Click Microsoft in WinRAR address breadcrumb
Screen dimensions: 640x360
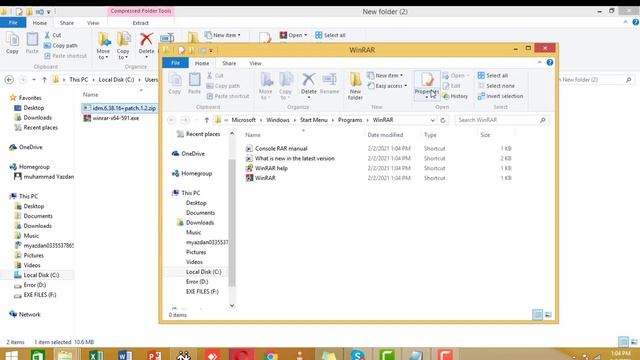243,120
